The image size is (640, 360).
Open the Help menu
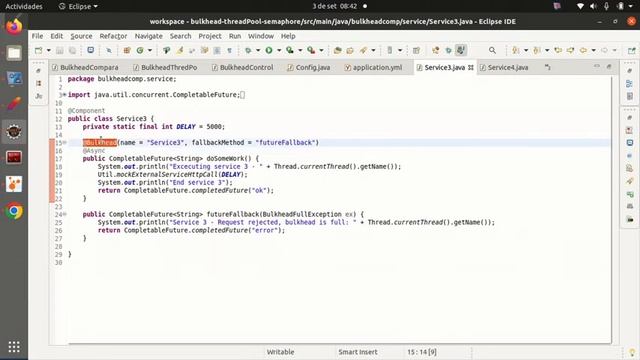coord(288,36)
